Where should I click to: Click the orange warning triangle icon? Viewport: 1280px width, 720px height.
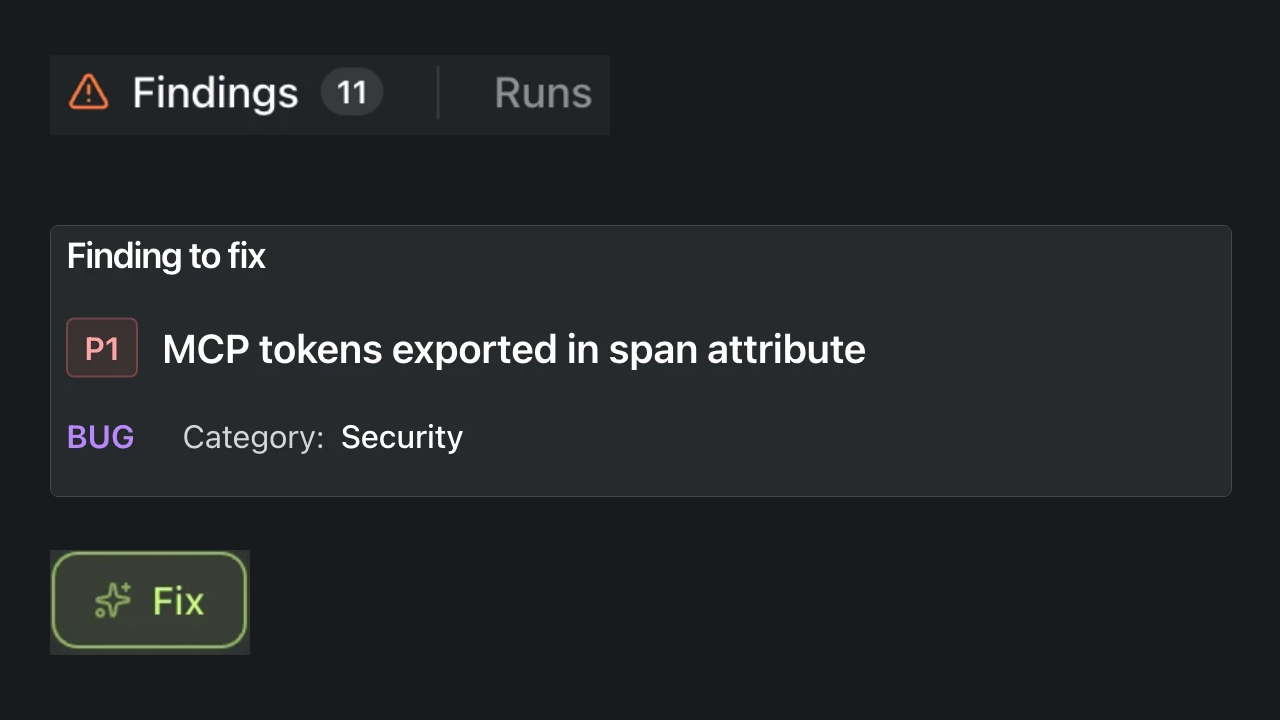(88, 93)
